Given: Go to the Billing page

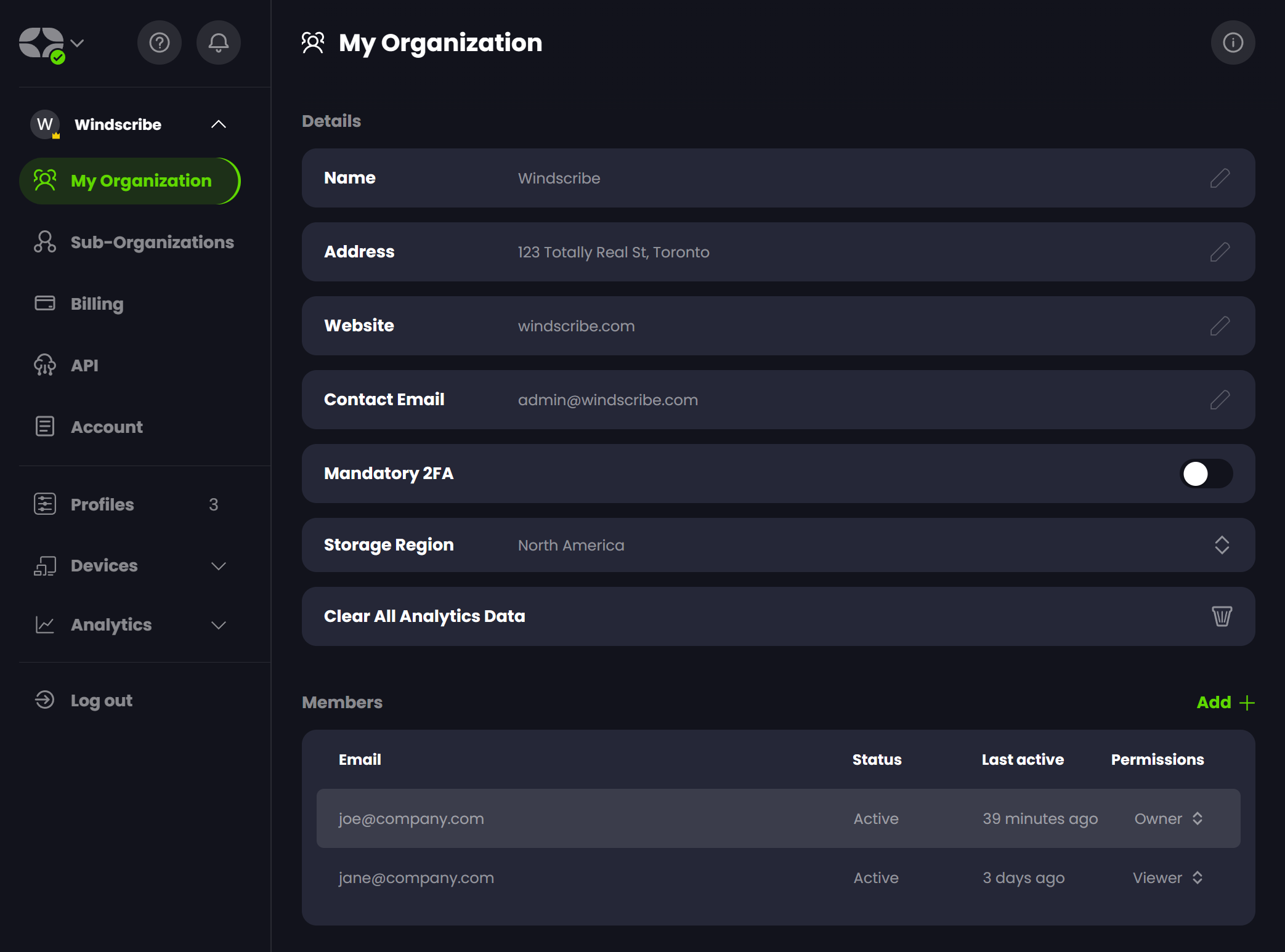Looking at the screenshot, I should point(97,304).
